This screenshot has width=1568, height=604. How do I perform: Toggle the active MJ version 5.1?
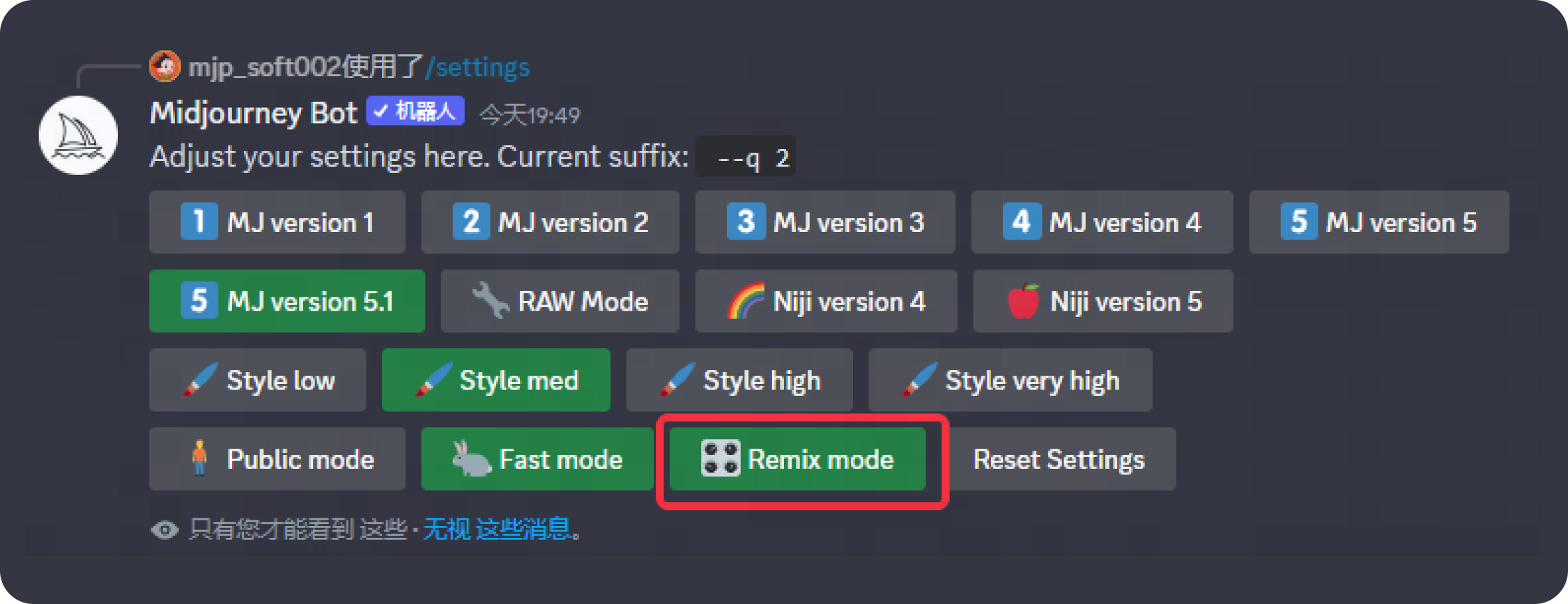[x=286, y=301]
